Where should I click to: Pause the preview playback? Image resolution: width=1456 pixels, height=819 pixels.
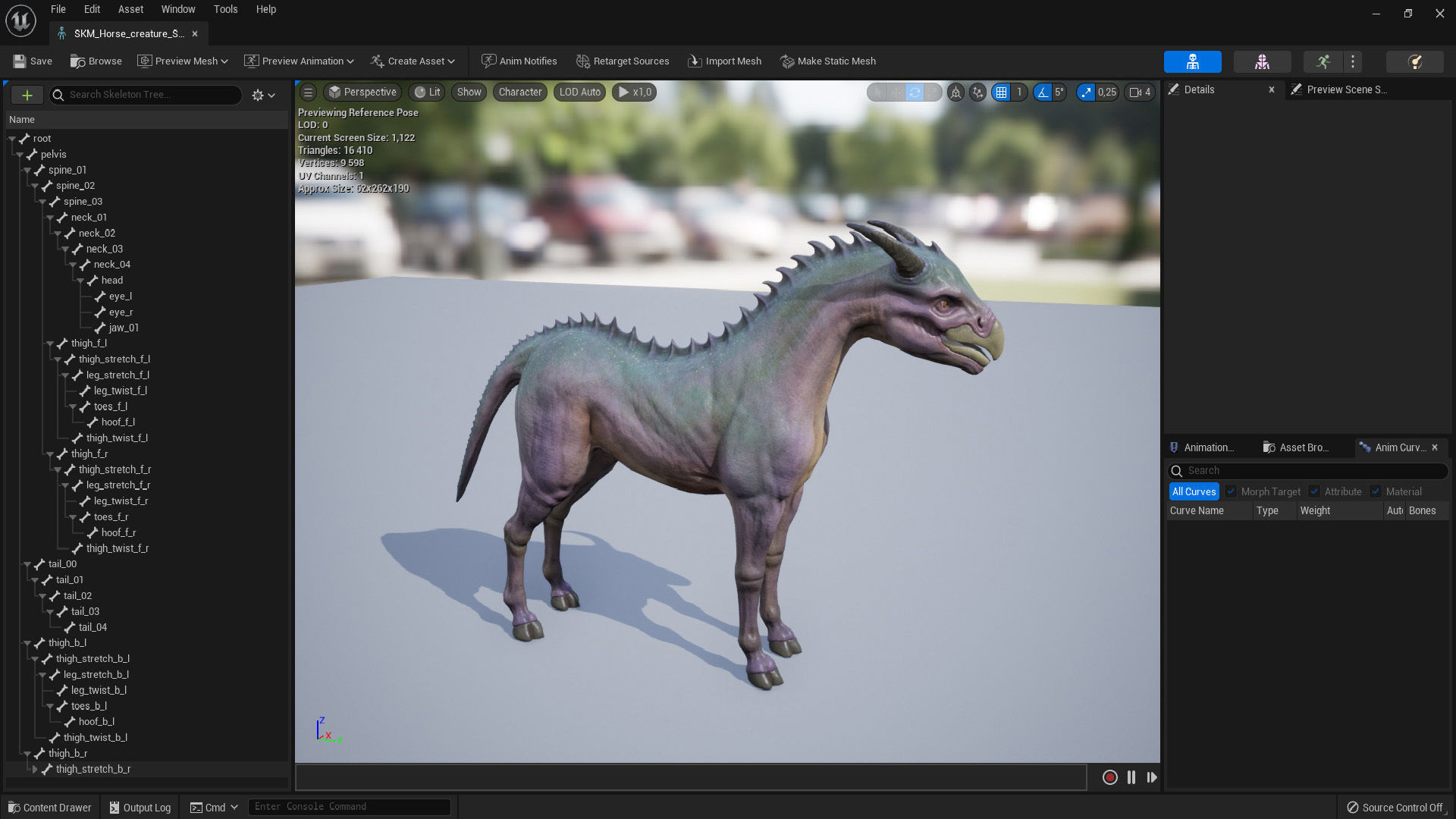pyautogui.click(x=1131, y=777)
